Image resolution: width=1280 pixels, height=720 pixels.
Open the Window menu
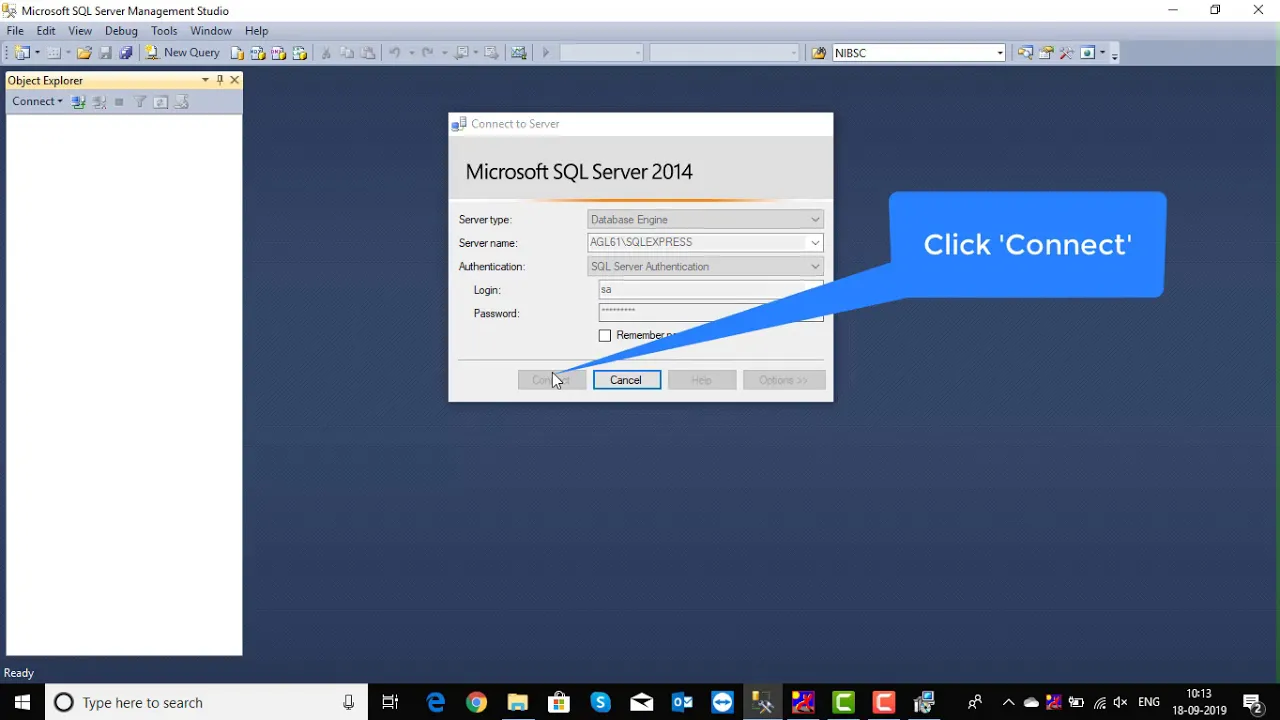(211, 31)
